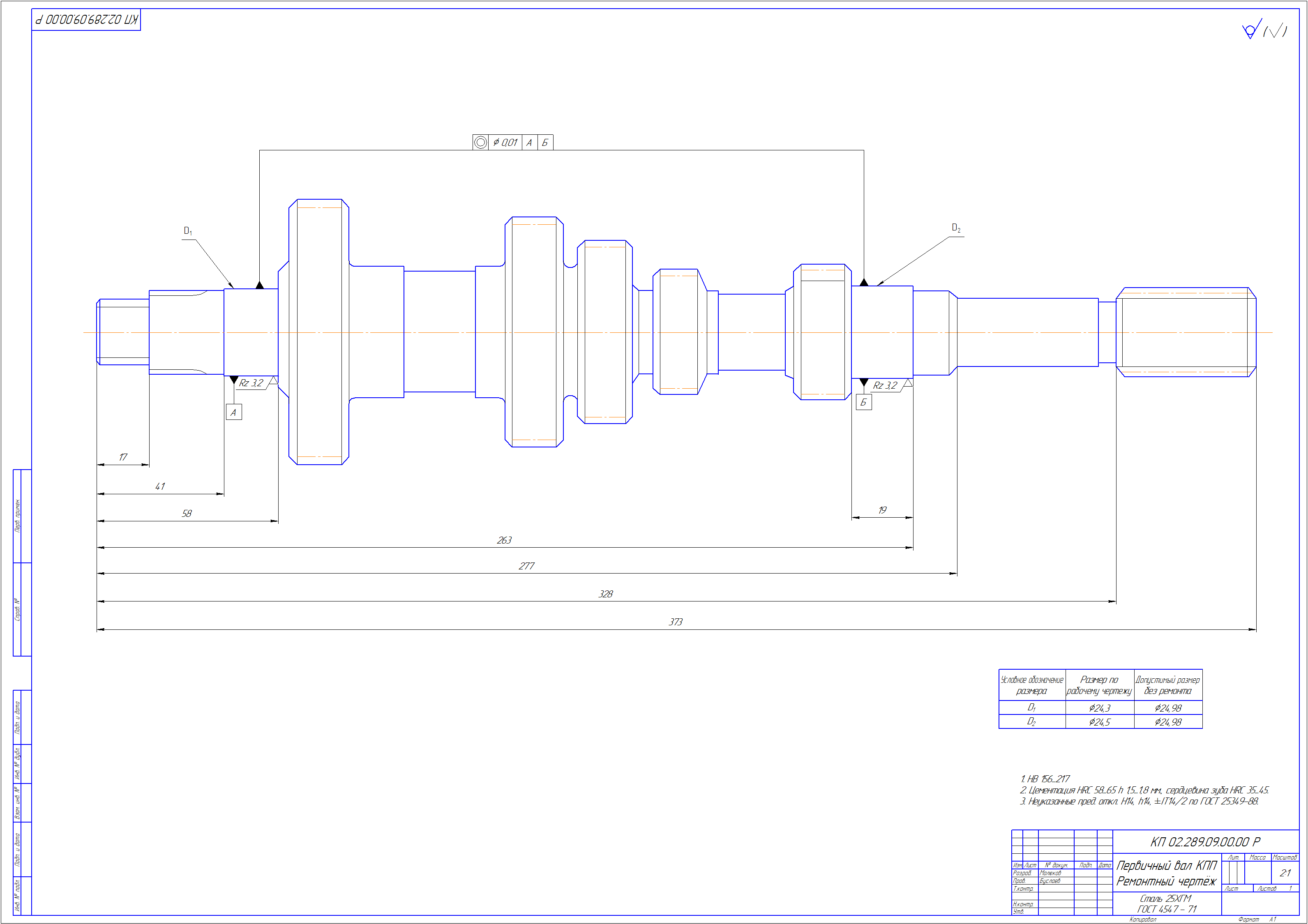Click the ⌀0,01 tolerance value cell
Viewport: 1308px width, 924px height.
505,142
